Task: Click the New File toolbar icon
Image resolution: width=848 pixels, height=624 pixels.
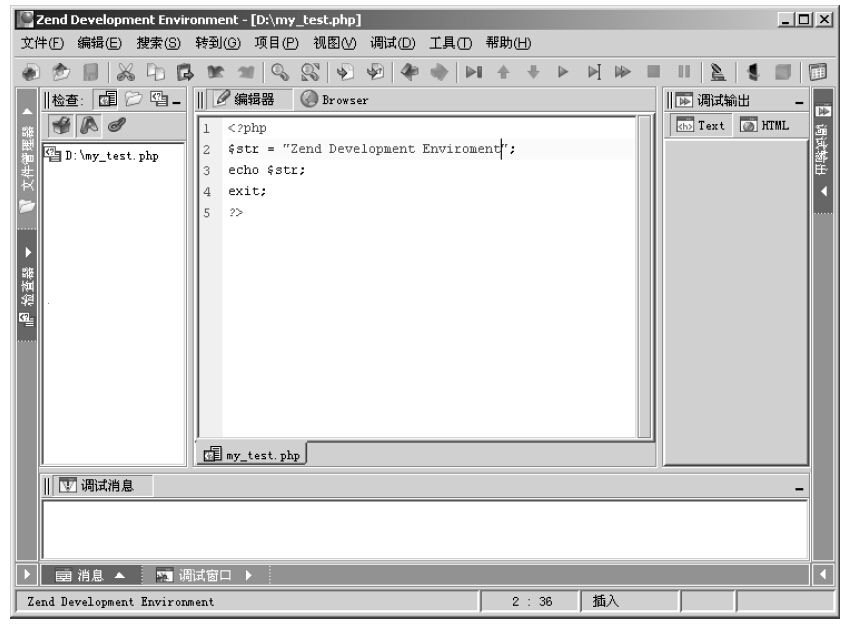Action: point(30,72)
